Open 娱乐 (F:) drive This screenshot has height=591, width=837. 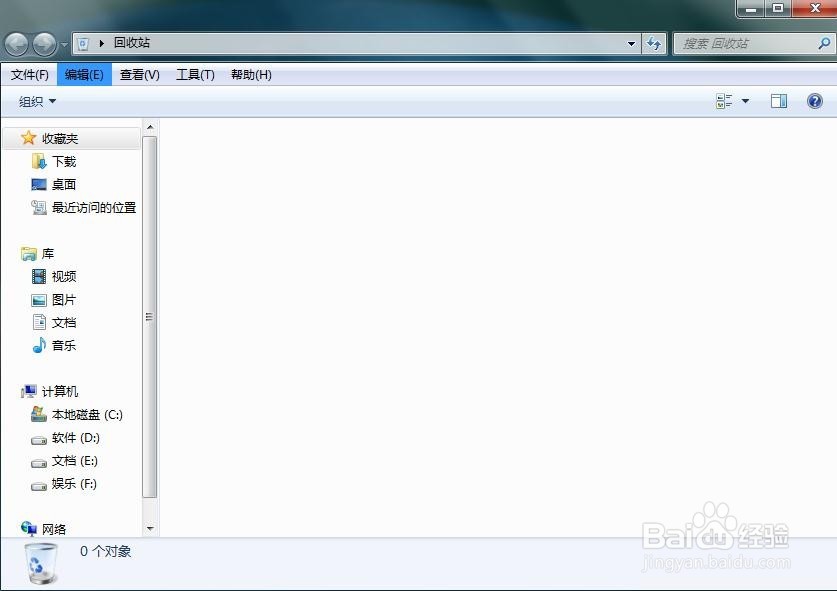click(x=74, y=484)
